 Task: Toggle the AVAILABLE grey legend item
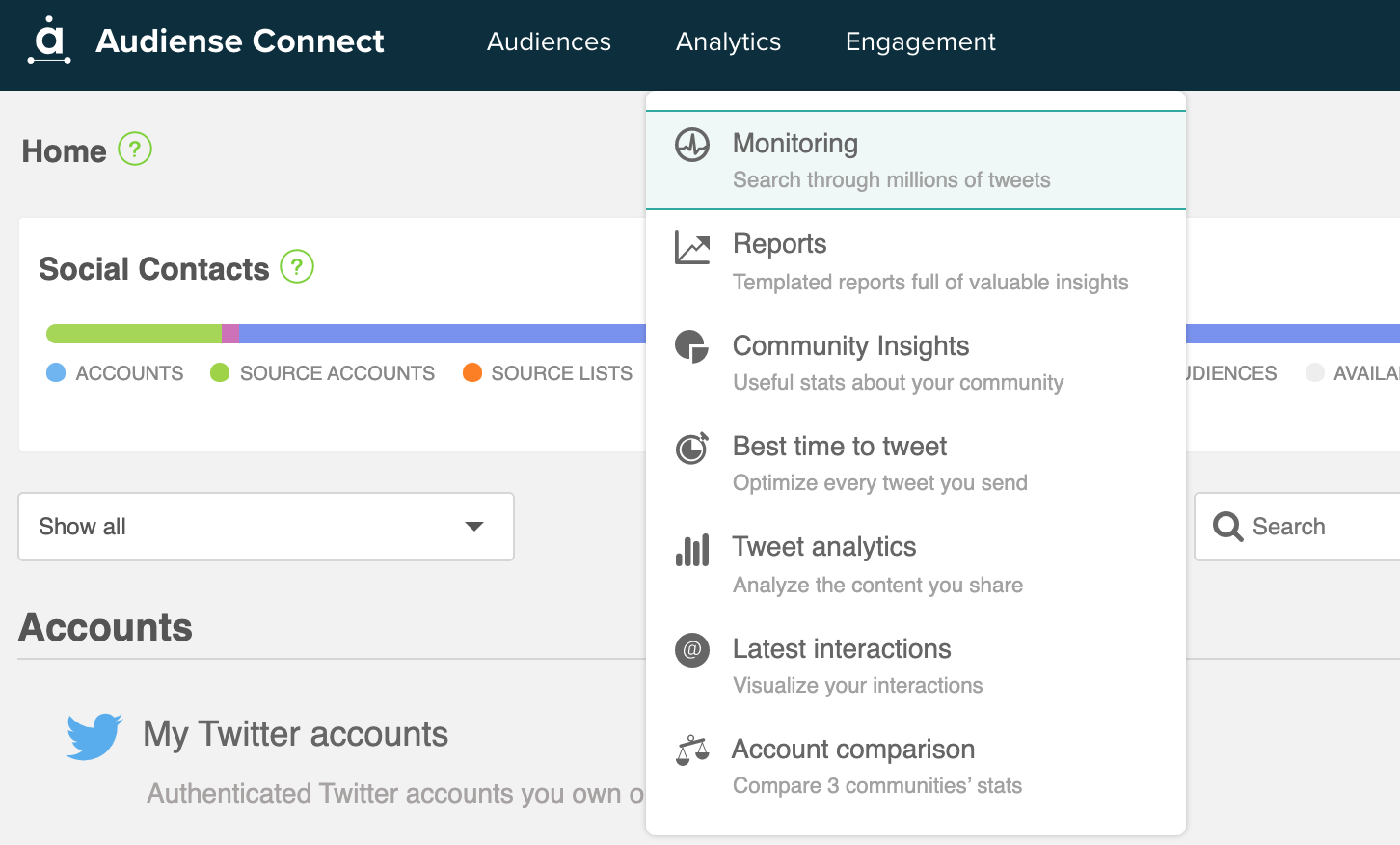click(1352, 373)
